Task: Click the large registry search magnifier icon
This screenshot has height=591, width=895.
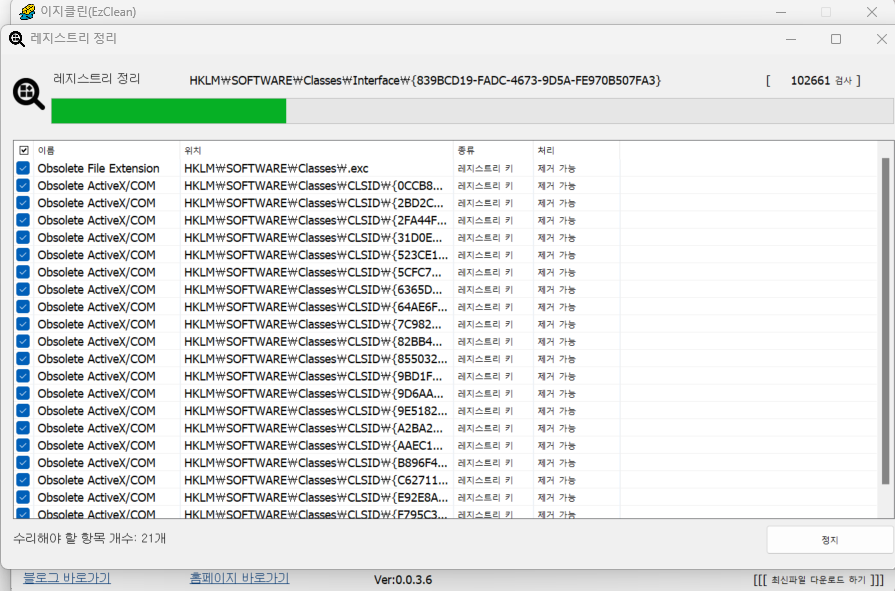Action: [29, 93]
